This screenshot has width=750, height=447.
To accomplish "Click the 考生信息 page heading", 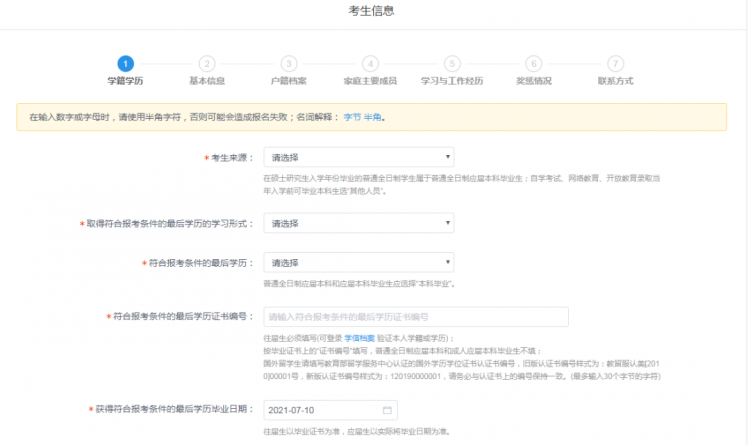I will click(x=371, y=11).
